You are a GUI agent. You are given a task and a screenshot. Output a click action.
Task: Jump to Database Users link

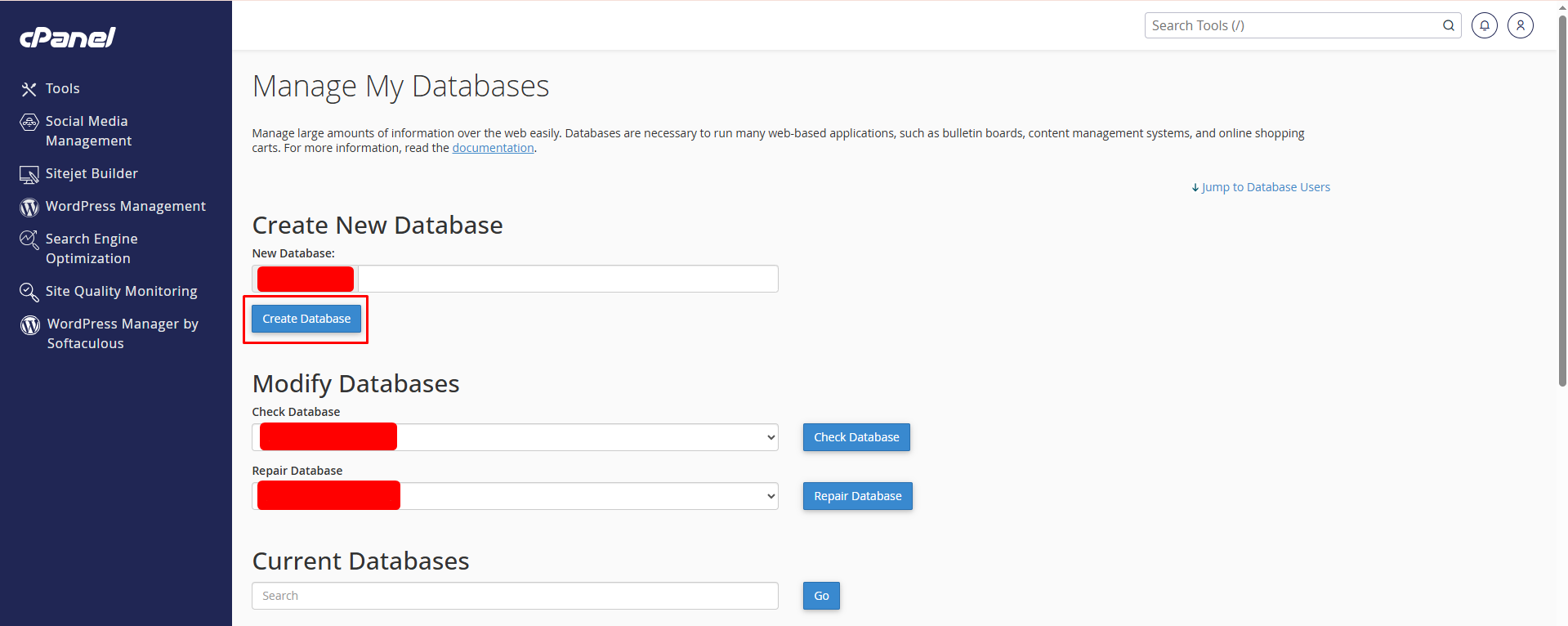(1265, 187)
